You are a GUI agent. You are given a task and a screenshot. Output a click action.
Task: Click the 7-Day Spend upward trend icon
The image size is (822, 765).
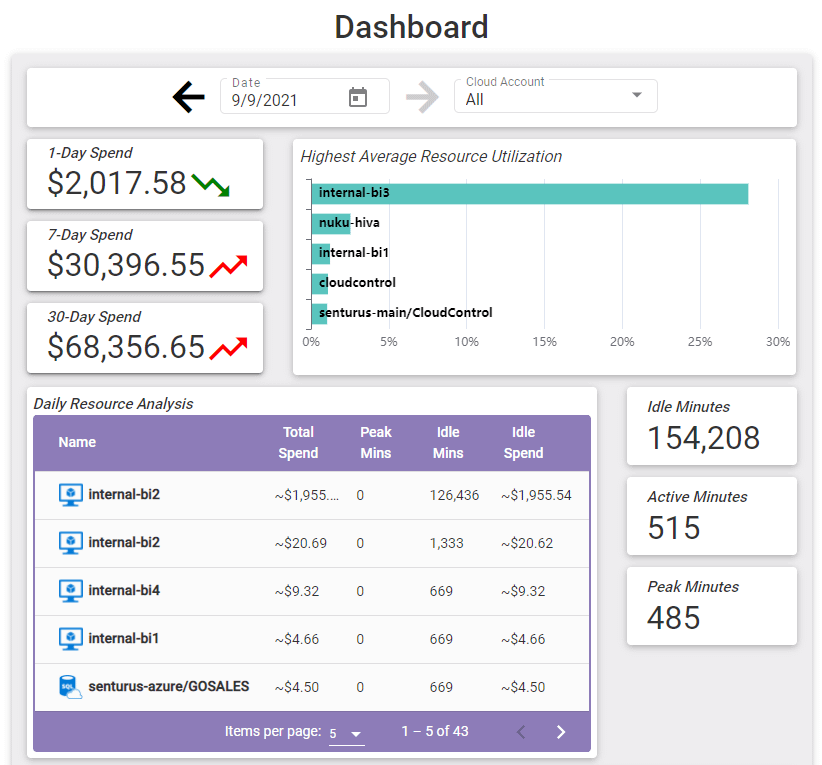(x=229, y=266)
